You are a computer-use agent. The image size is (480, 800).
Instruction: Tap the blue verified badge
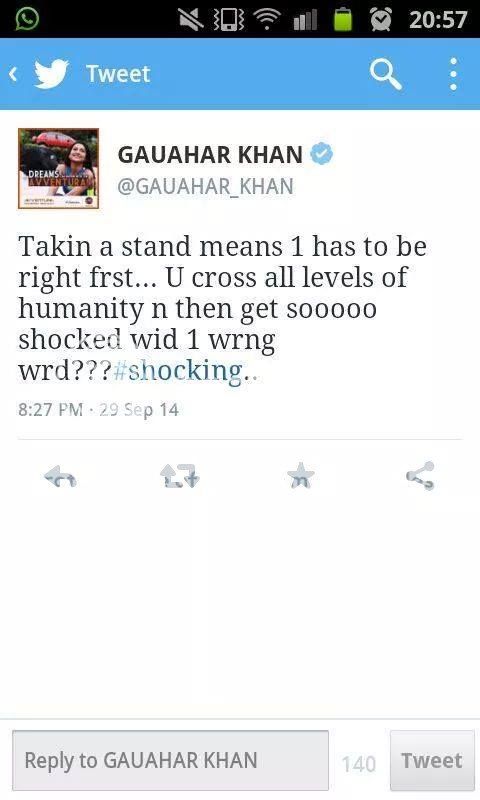click(321, 154)
